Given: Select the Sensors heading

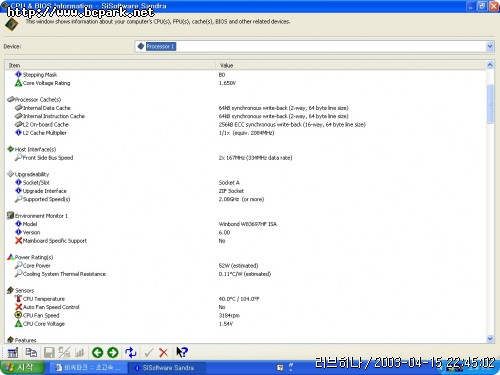Looking at the screenshot, I should (x=20, y=290).
